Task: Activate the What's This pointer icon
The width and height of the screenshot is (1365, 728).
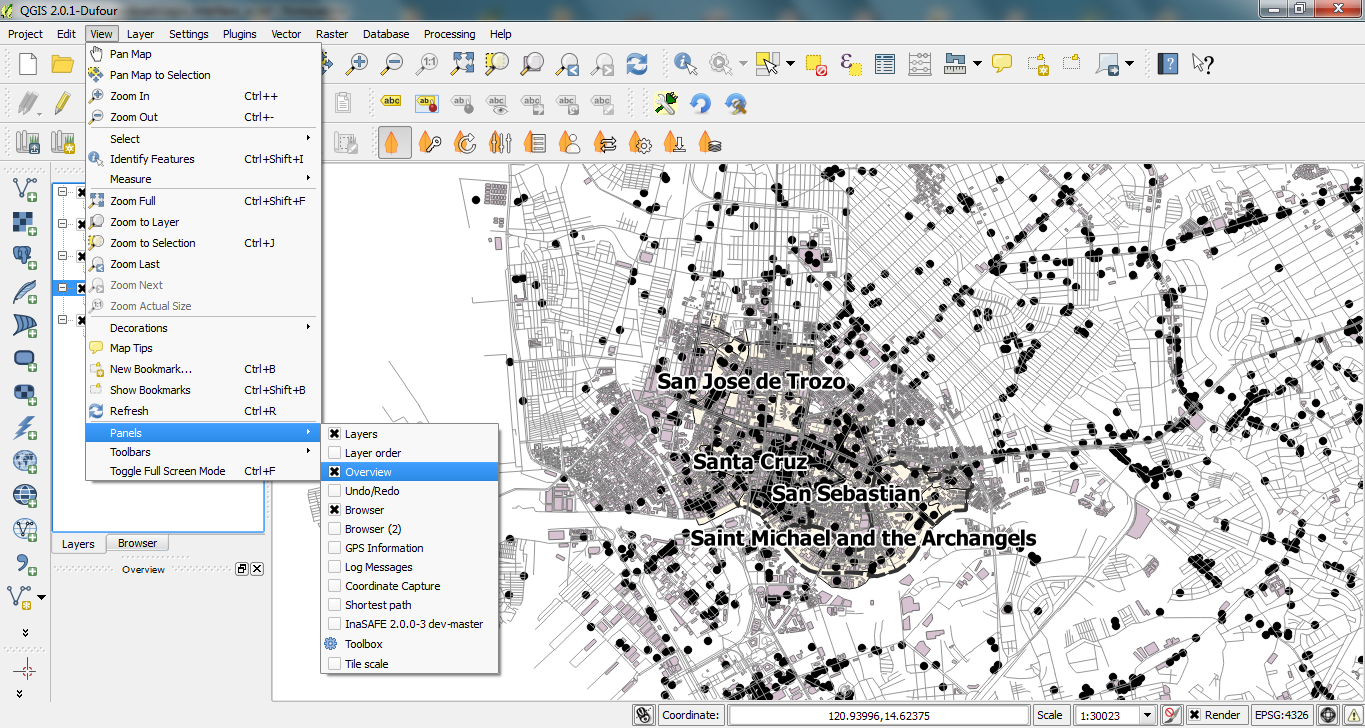Action: tap(1202, 64)
